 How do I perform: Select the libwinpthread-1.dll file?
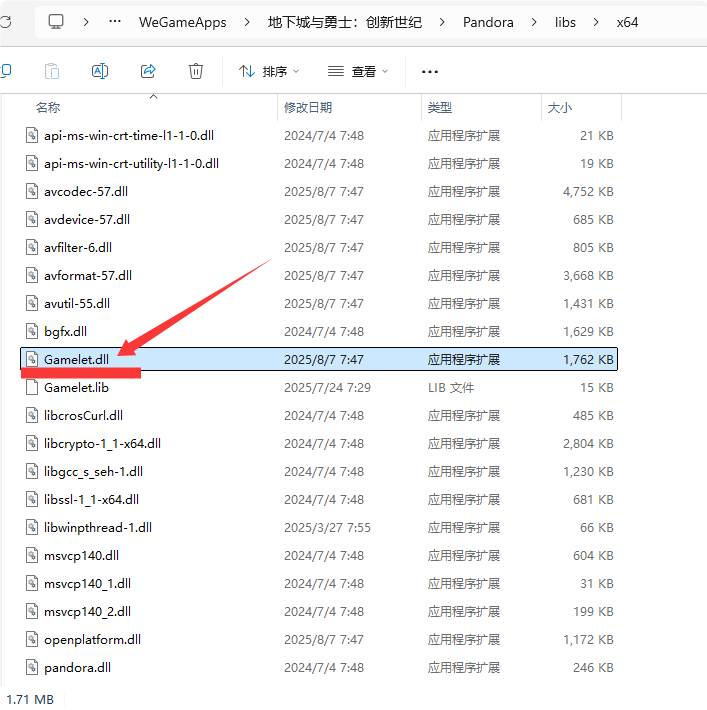(x=98, y=528)
